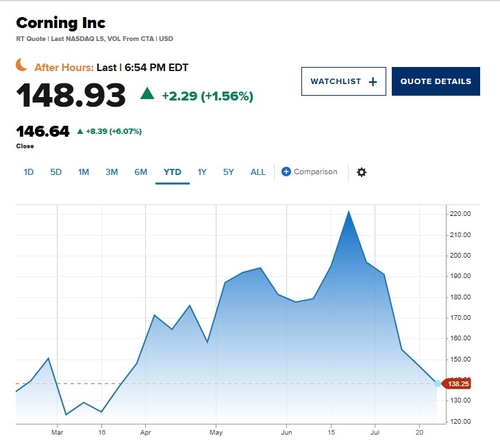500x447 pixels.
Task: Select the YTD chart tab
Action: tap(172, 172)
